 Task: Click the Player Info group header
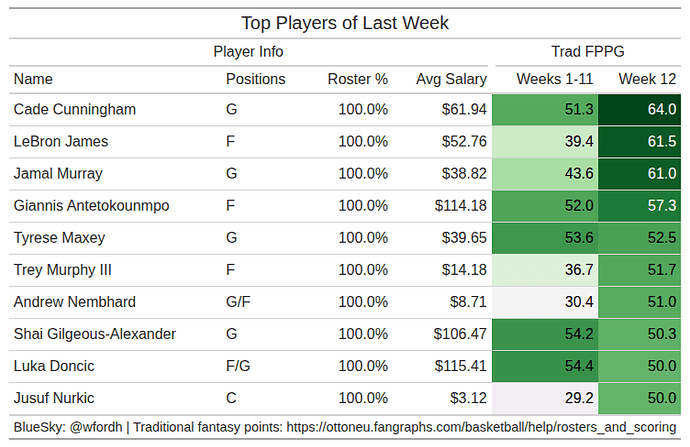pos(248,51)
